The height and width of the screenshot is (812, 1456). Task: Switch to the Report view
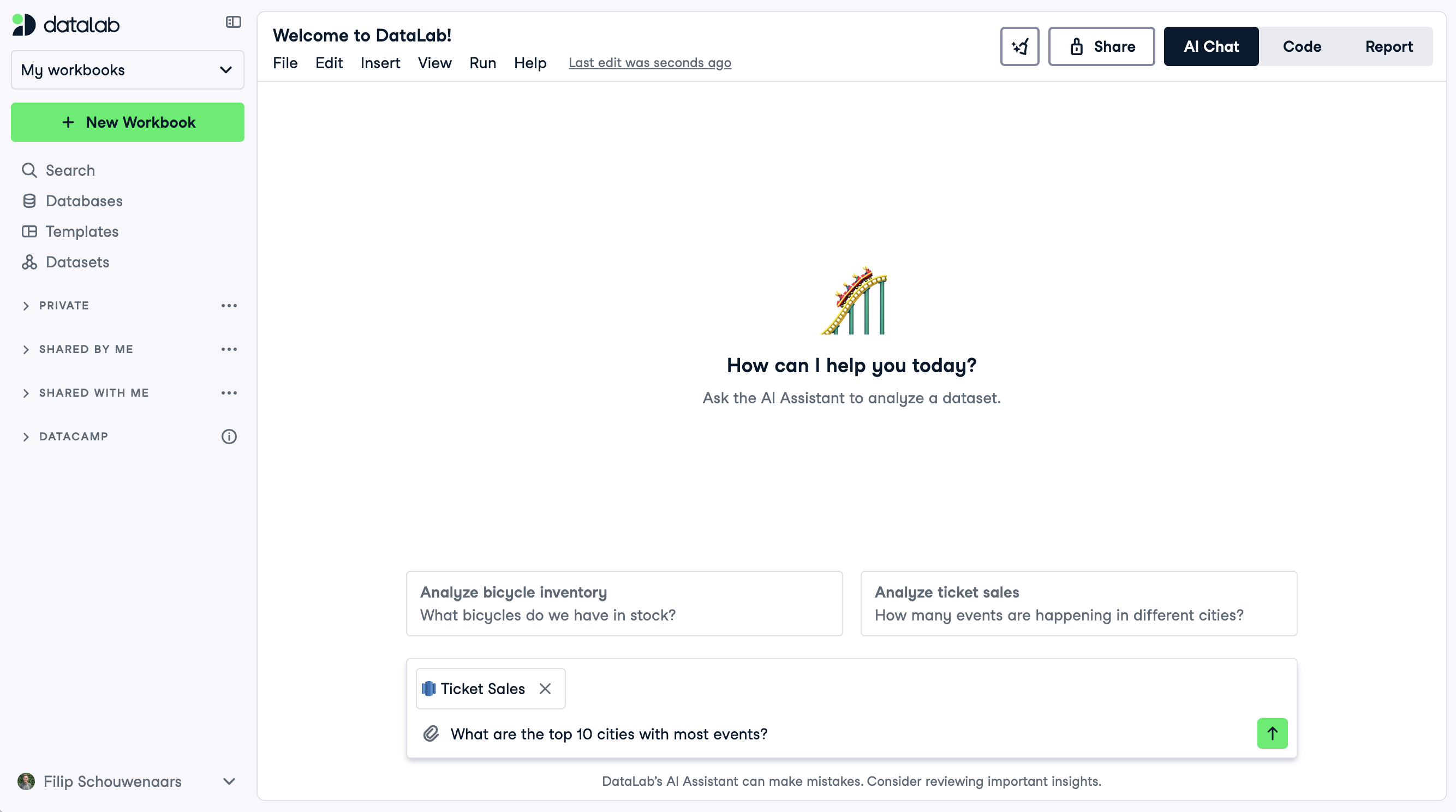point(1389,46)
